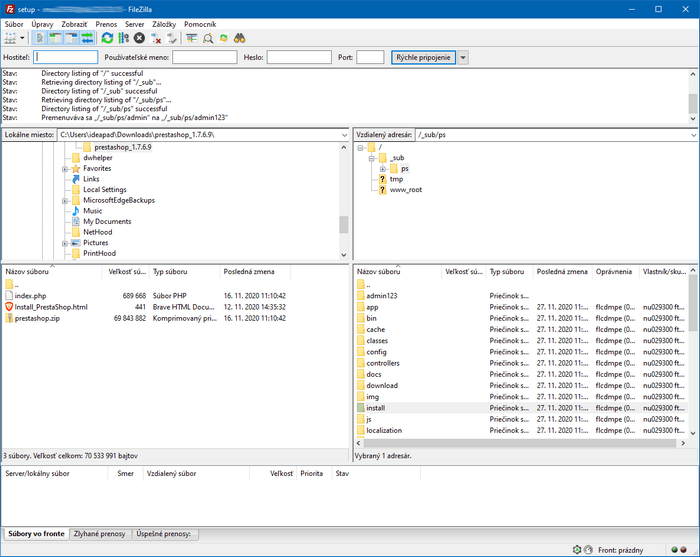Click the binoculars file search icon
700x557 pixels.
(240, 38)
